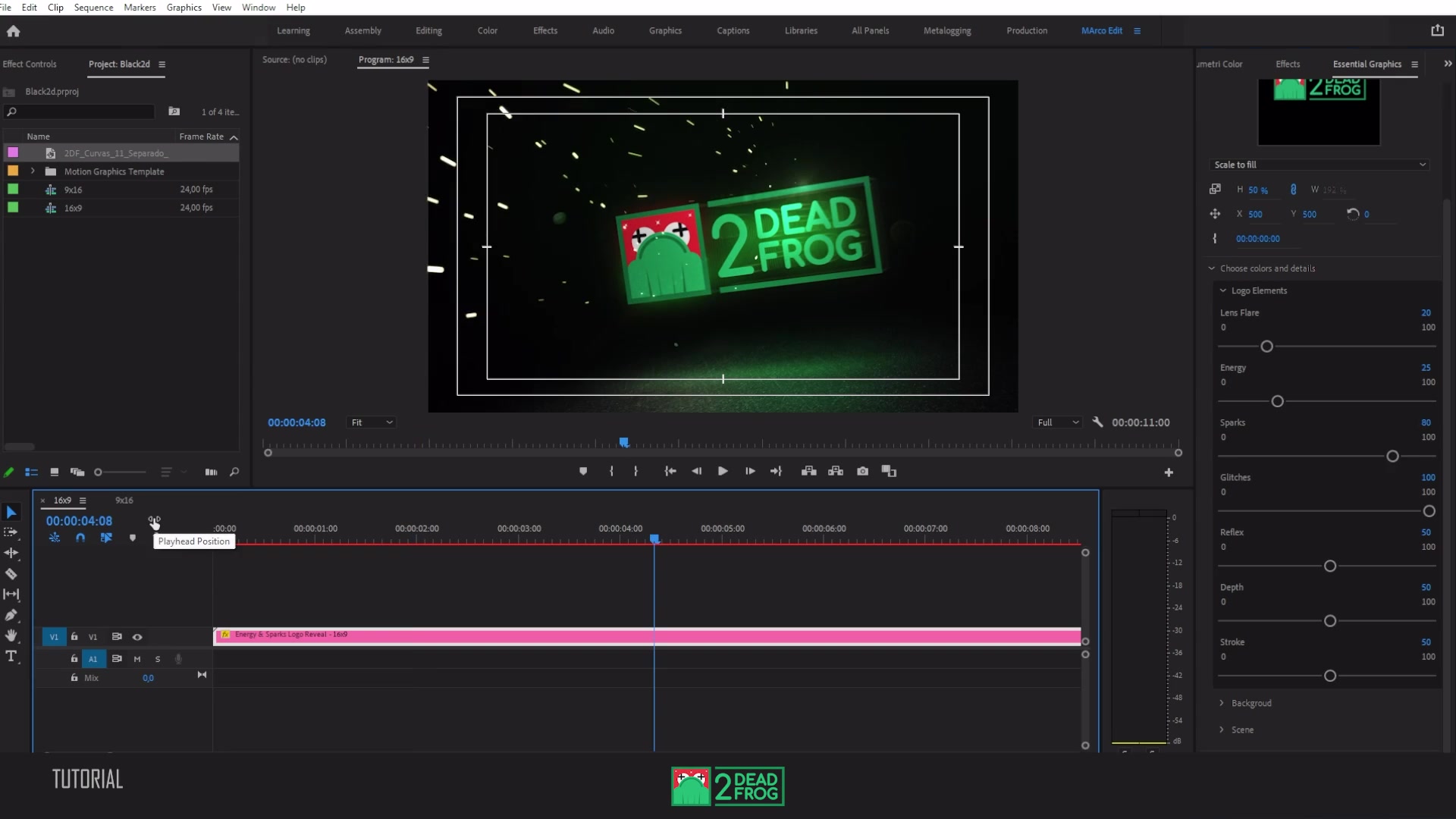Screen dimensions: 1456x819
Task: Open the Full playback resolution dropdown
Action: [1058, 422]
